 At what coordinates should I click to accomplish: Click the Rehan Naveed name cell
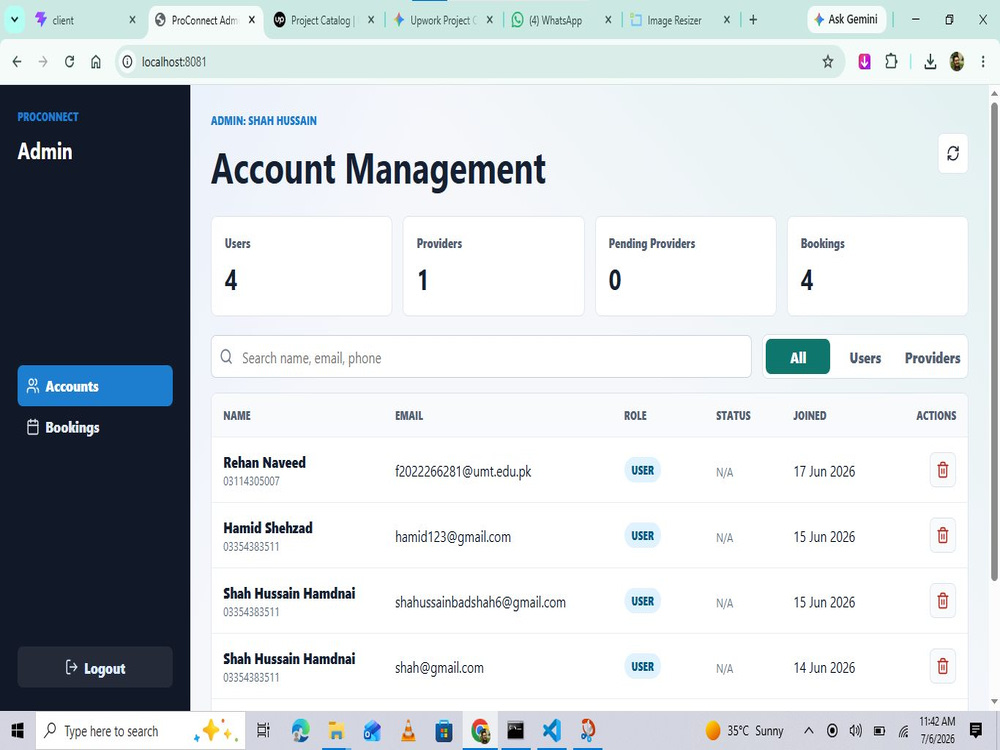pyautogui.click(x=264, y=462)
